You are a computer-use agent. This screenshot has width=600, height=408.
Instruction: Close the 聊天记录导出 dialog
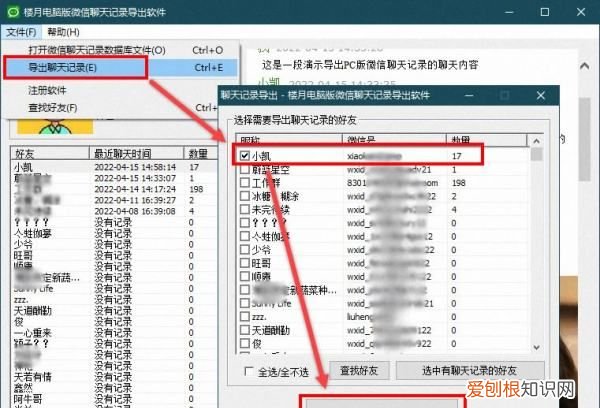pos(540,95)
